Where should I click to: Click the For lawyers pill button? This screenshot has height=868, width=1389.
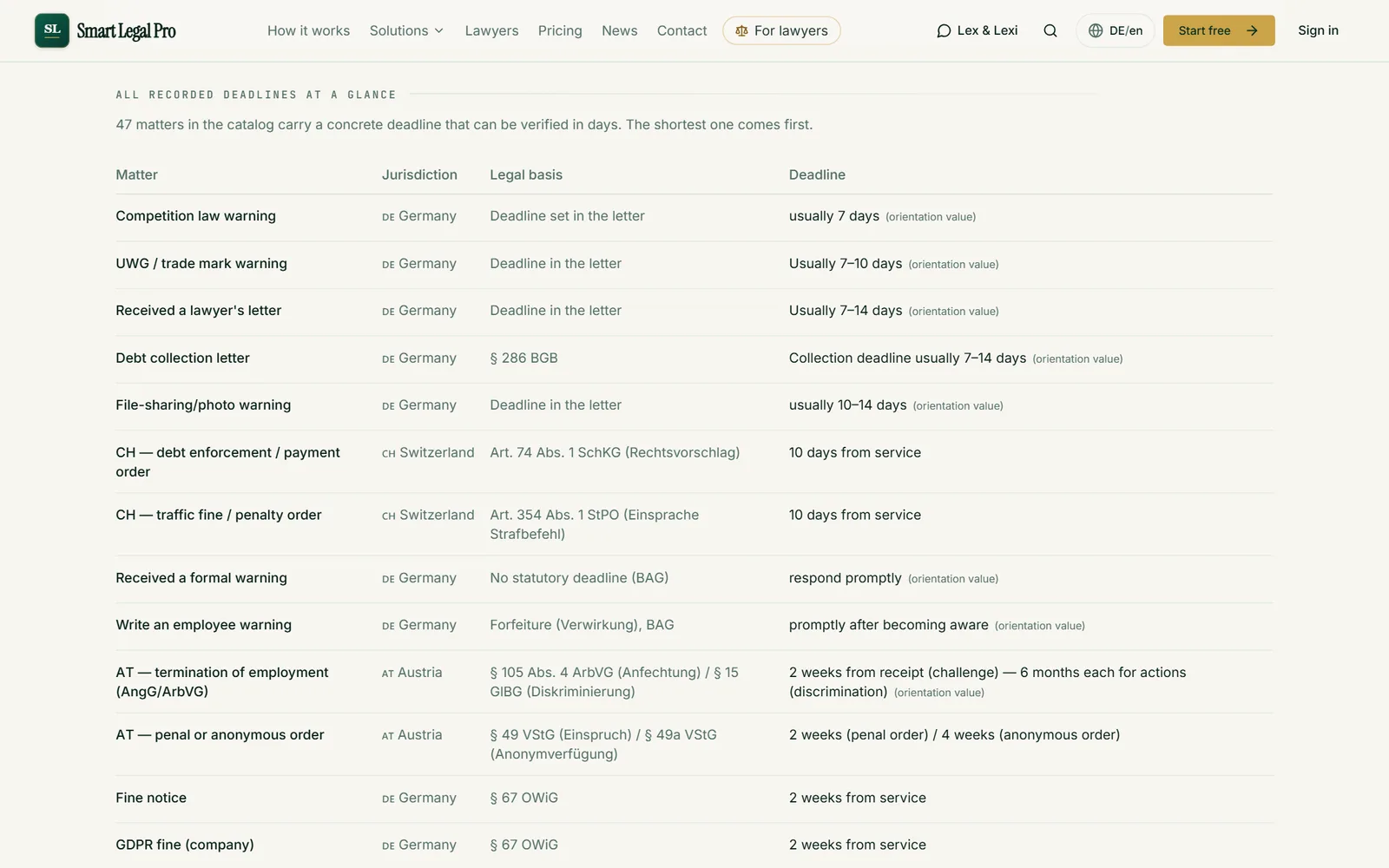click(x=781, y=30)
